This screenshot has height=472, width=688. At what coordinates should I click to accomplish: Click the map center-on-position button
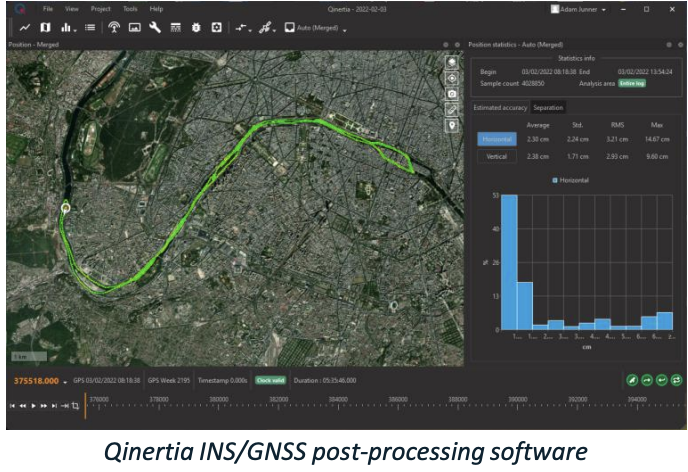click(452, 78)
